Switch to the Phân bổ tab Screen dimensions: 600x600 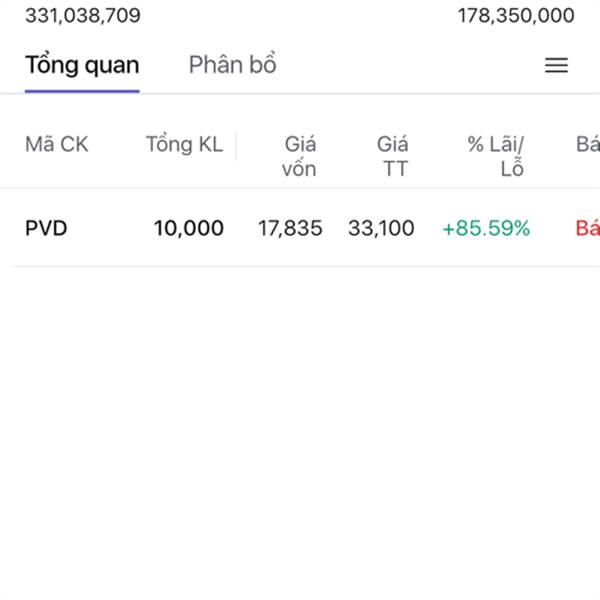click(x=232, y=65)
